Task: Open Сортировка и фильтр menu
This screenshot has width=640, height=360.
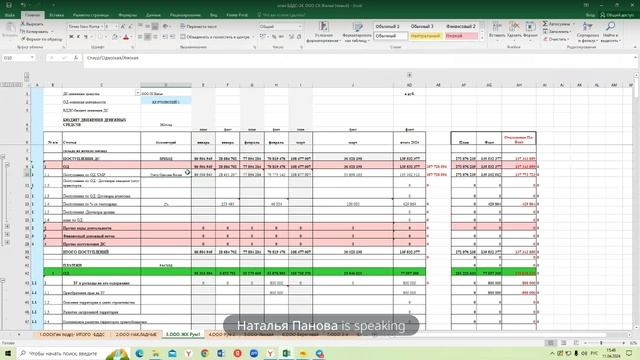Action: click(588, 33)
